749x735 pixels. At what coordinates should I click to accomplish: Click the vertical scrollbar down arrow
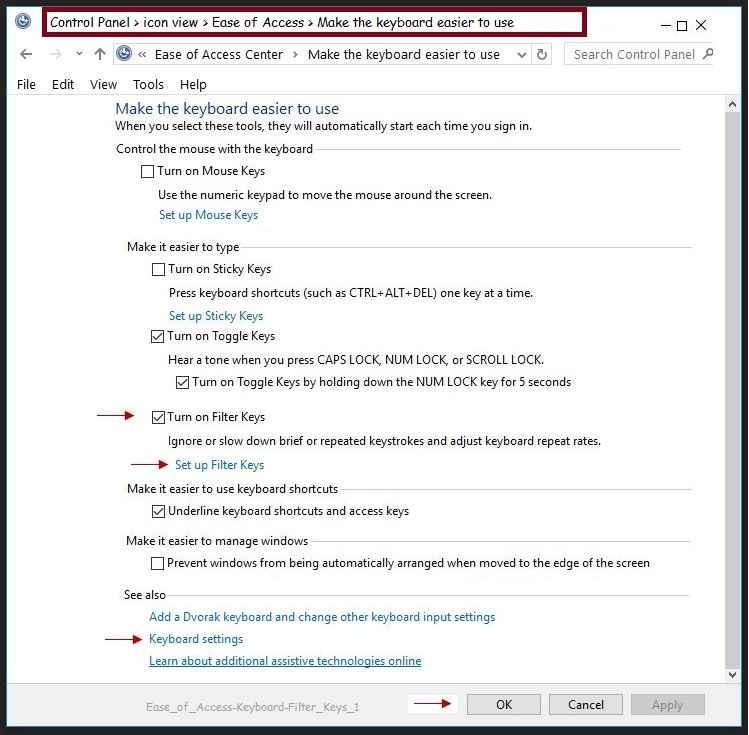coord(734,676)
